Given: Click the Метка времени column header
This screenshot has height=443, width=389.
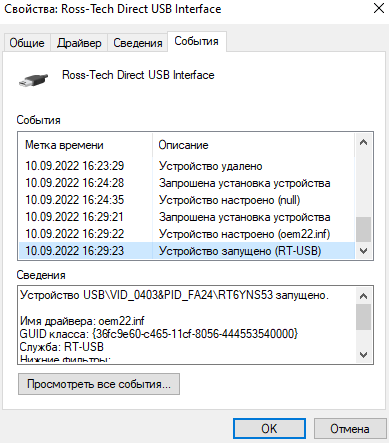Looking at the screenshot, I should click(x=86, y=145).
